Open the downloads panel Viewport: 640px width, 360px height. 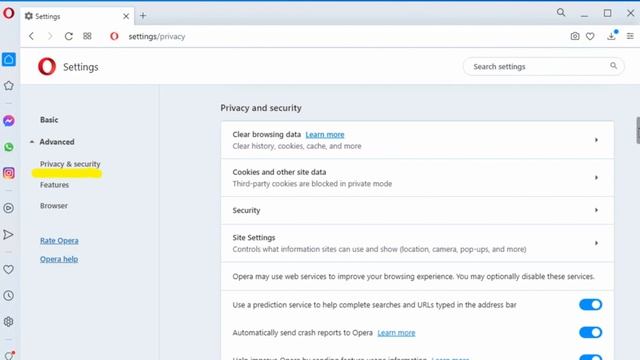tap(611, 36)
